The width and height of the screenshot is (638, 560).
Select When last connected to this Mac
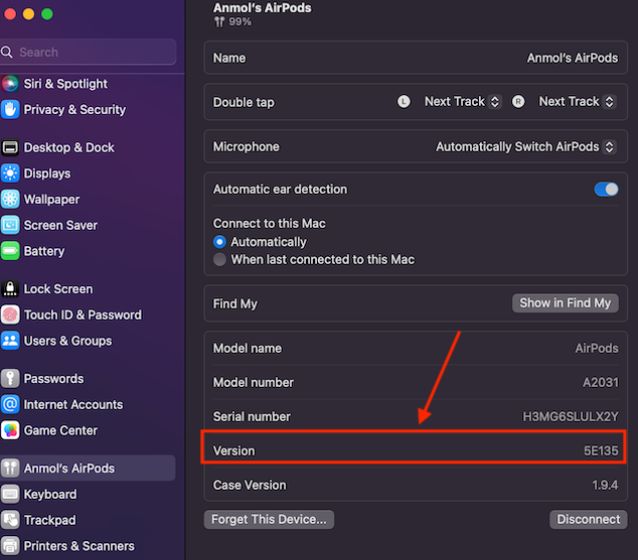tap(220, 260)
